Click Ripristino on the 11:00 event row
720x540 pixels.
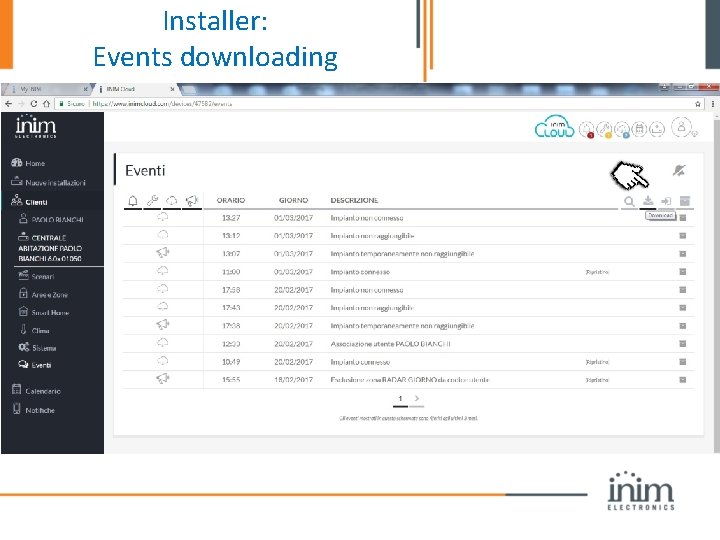click(597, 272)
